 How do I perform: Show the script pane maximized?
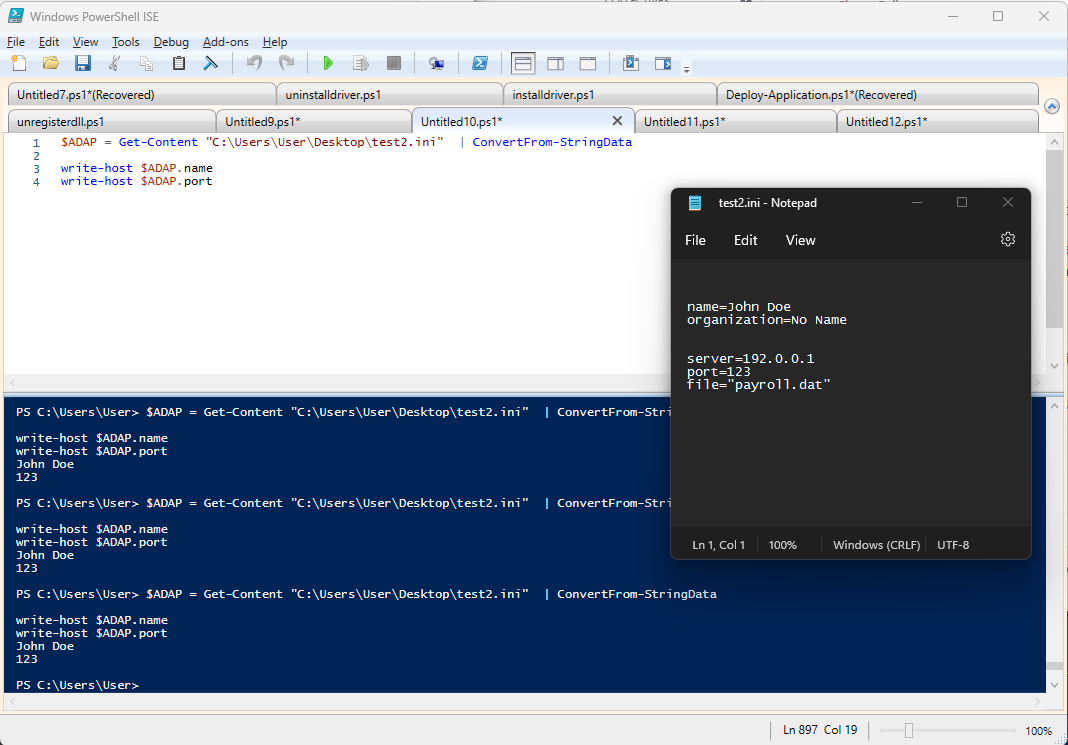(x=588, y=63)
